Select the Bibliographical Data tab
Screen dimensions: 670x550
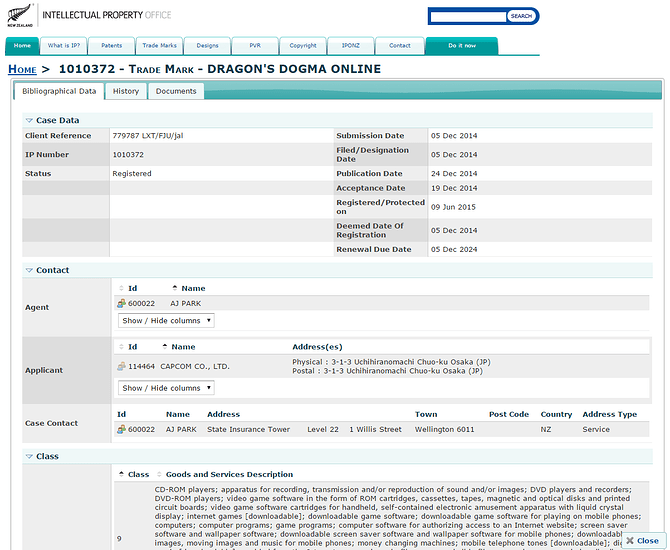click(x=59, y=91)
